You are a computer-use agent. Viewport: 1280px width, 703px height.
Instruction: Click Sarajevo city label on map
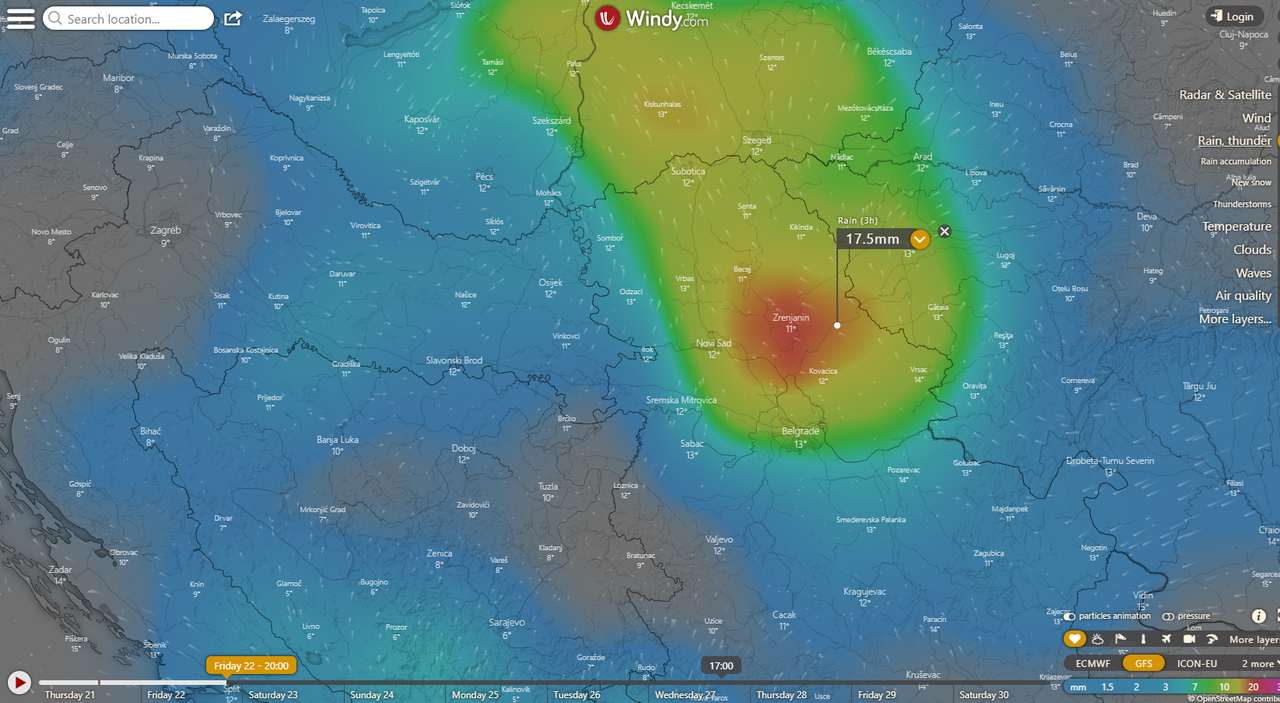506,622
